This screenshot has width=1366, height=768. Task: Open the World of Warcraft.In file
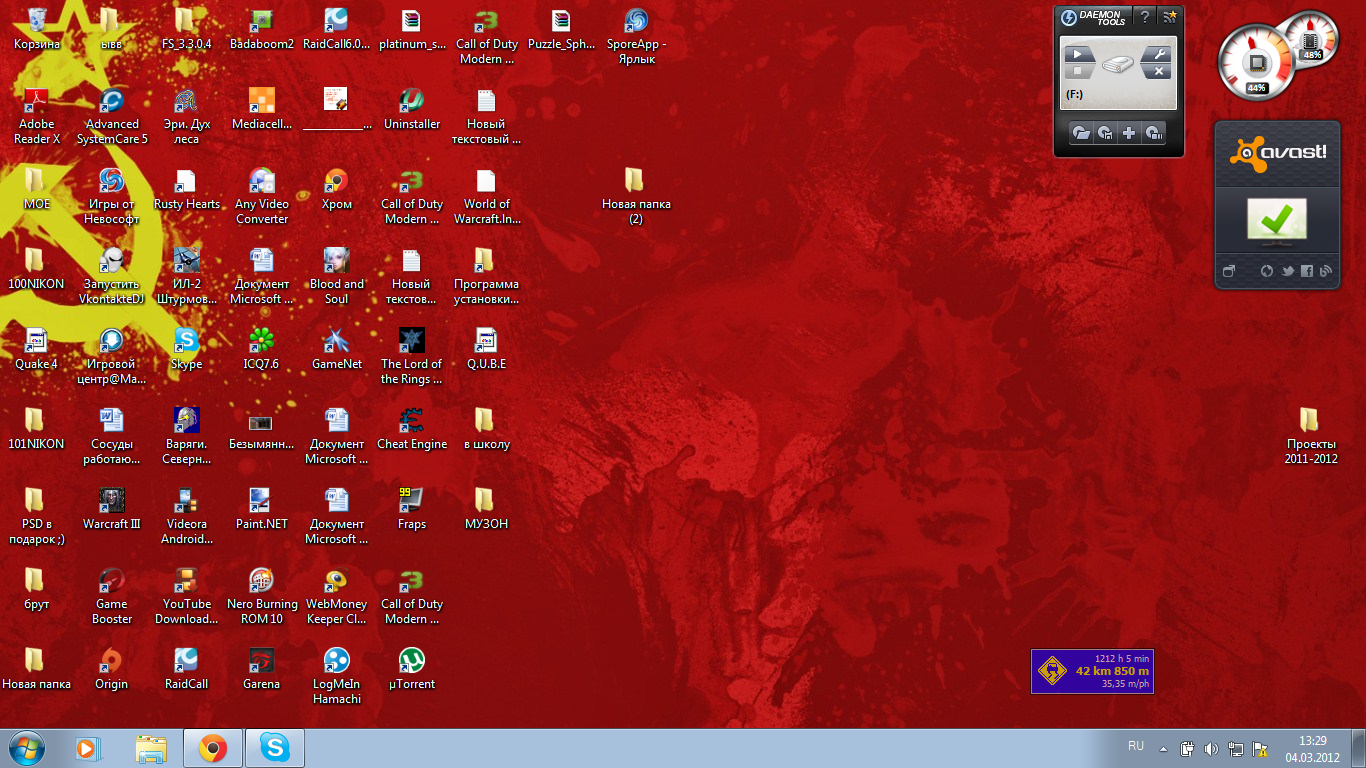[487, 195]
